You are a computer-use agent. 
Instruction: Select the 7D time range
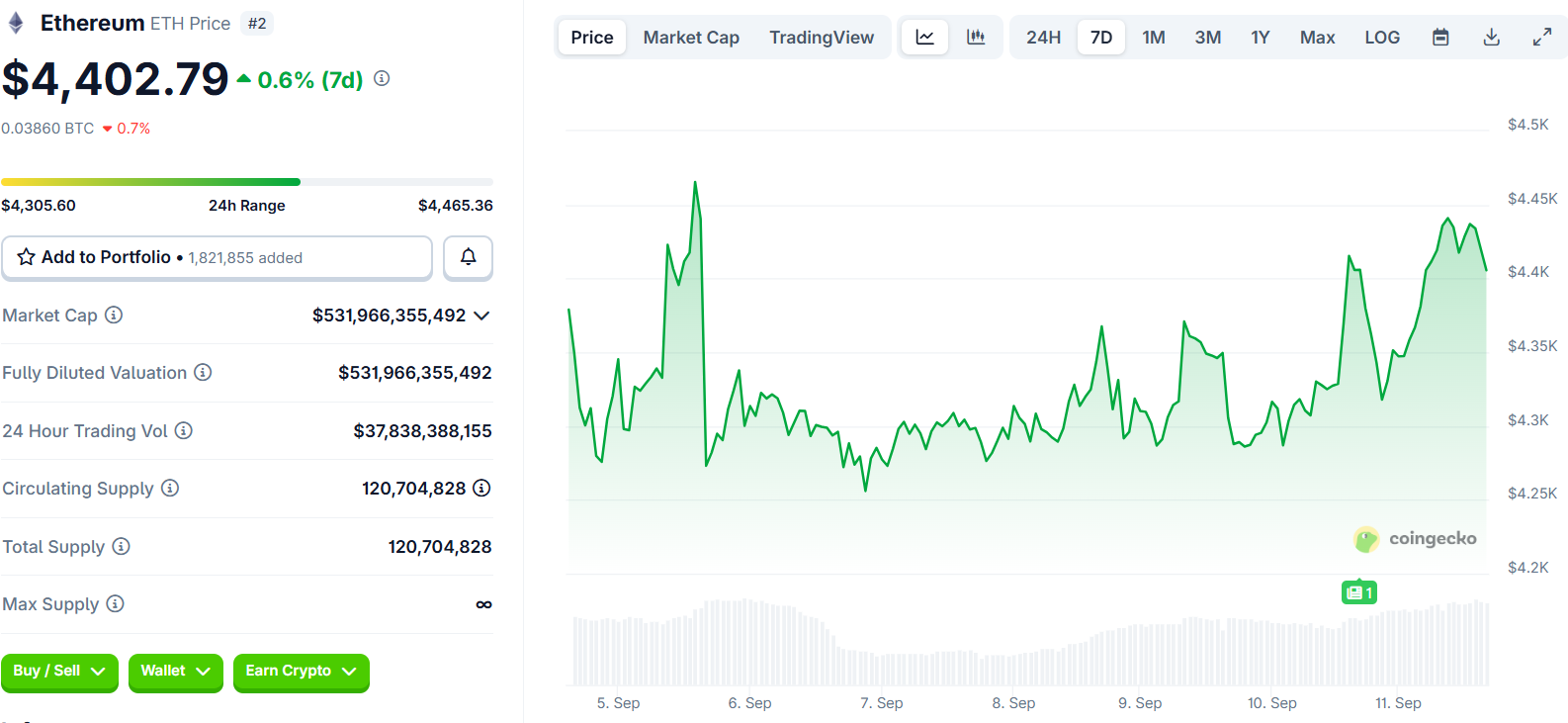click(1101, 38)
